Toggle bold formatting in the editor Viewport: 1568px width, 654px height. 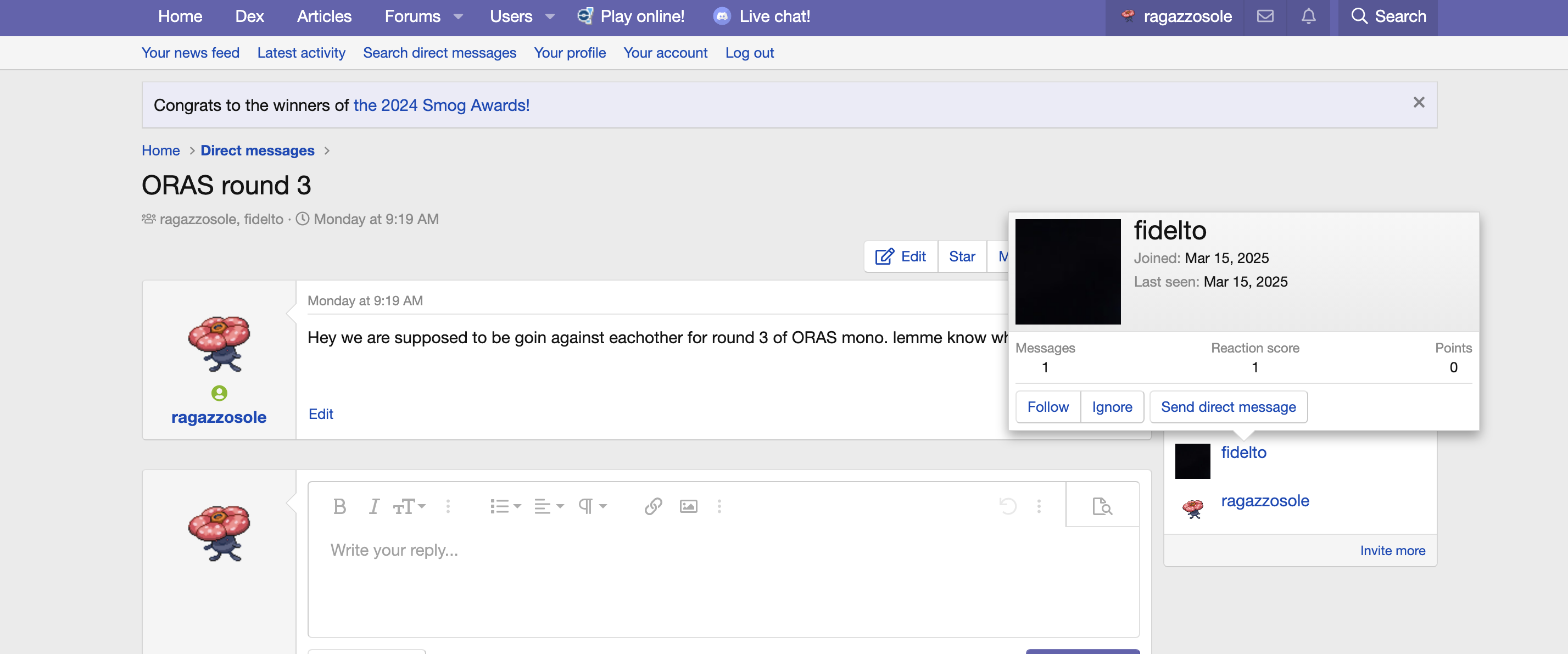point(339,506)
